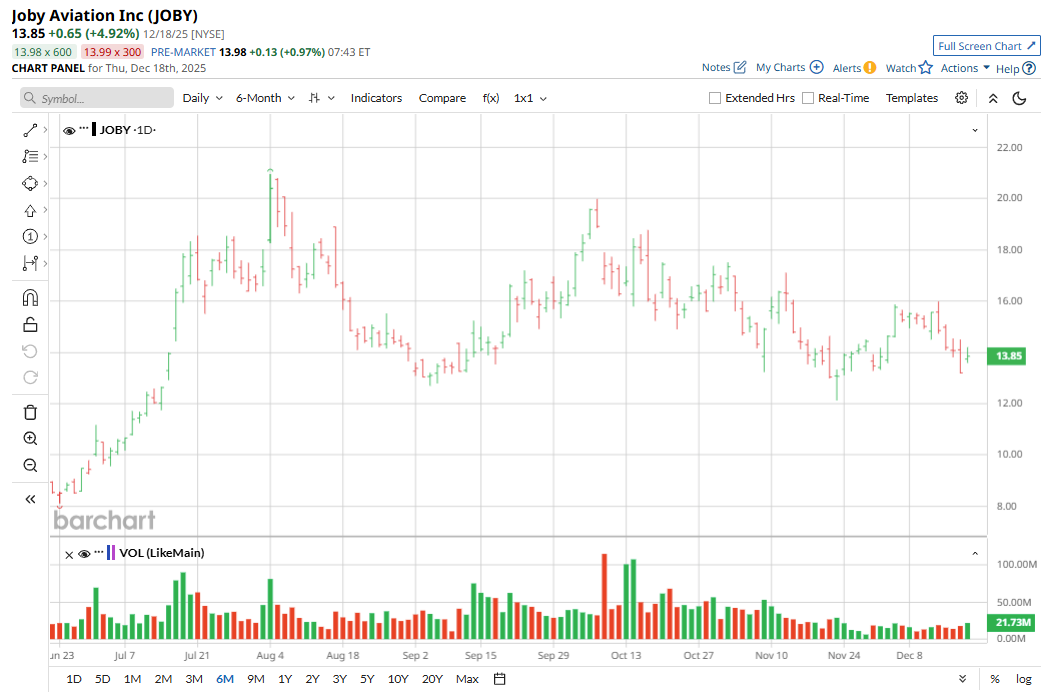This screenshot has width=1052, height=698.
Task: Toggle JOBY series visibility eye
Action: click(x=68, y=130)
